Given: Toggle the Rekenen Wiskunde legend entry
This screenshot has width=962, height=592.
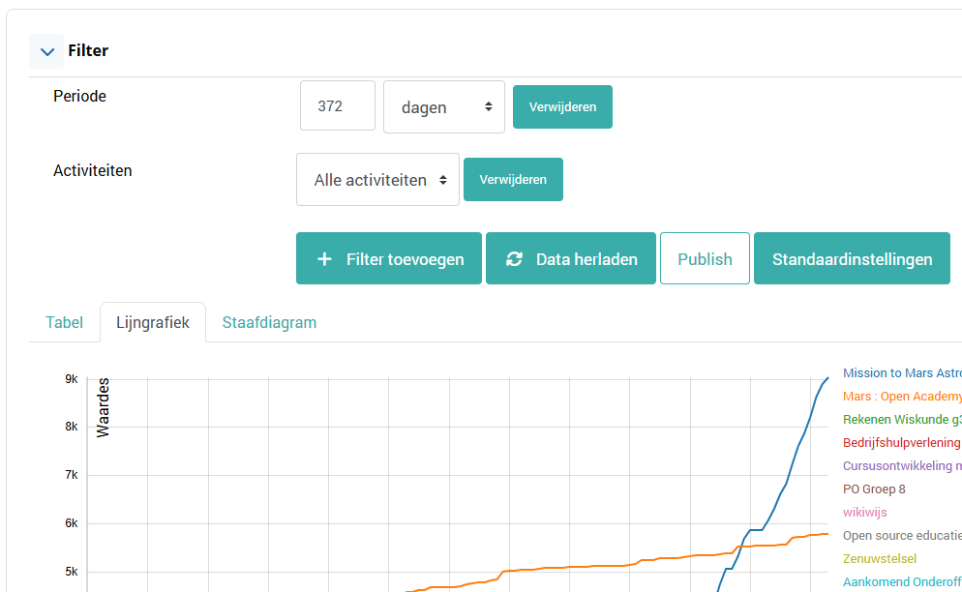Looking at the screenshot, I should click(x=901, y=420).
